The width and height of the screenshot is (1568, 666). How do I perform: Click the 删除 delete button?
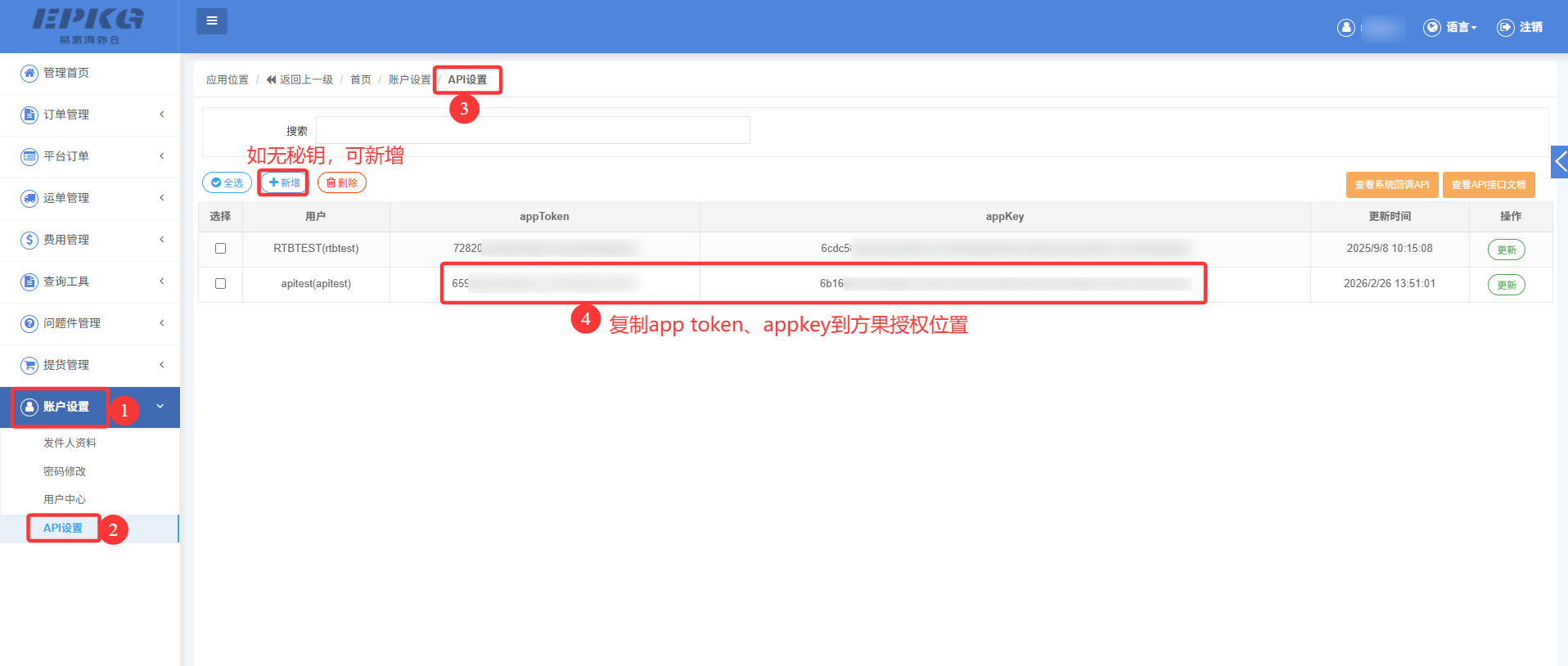(341, 182)
